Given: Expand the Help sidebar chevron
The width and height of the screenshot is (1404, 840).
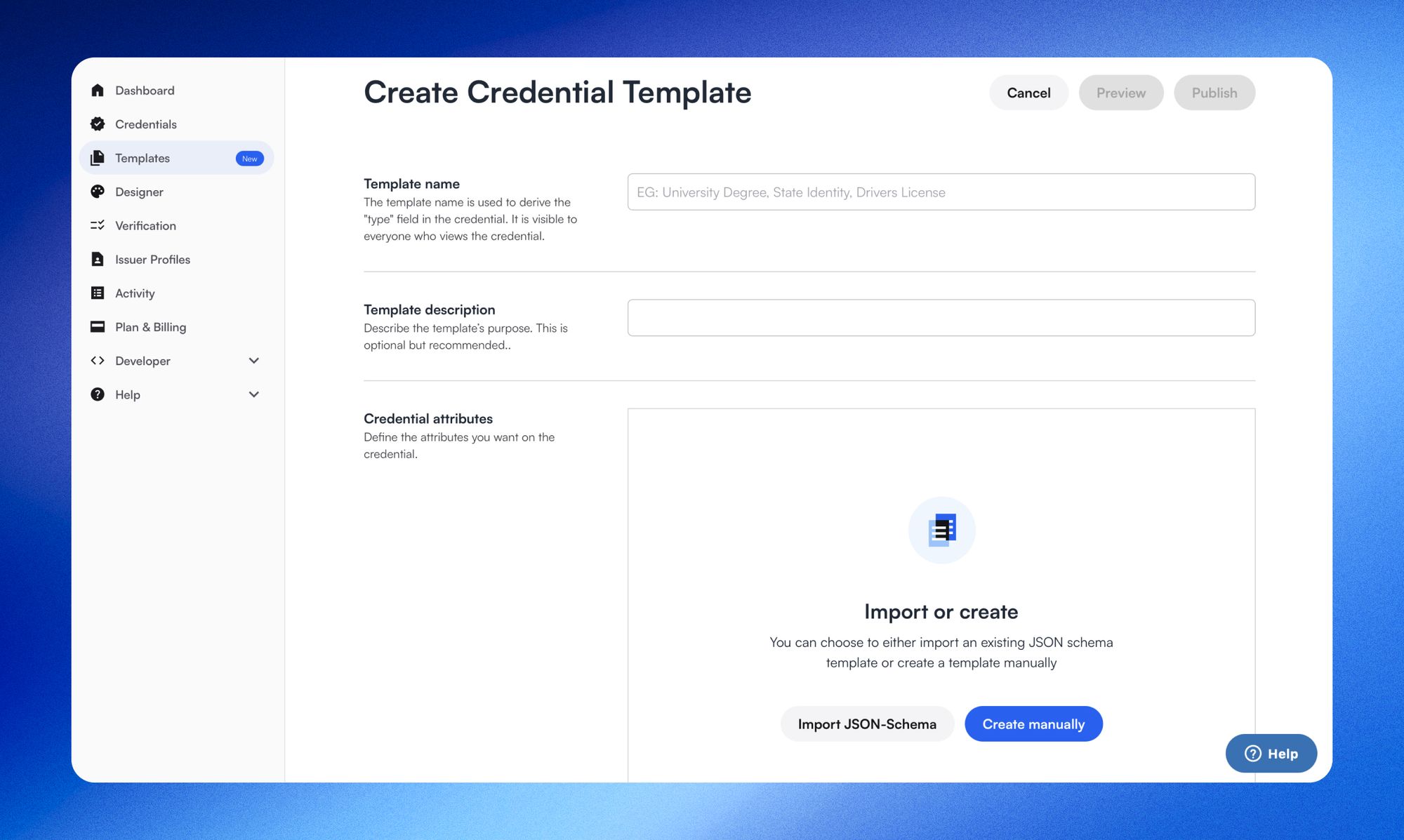Looking at the screenshot, I should click(254, 394).
